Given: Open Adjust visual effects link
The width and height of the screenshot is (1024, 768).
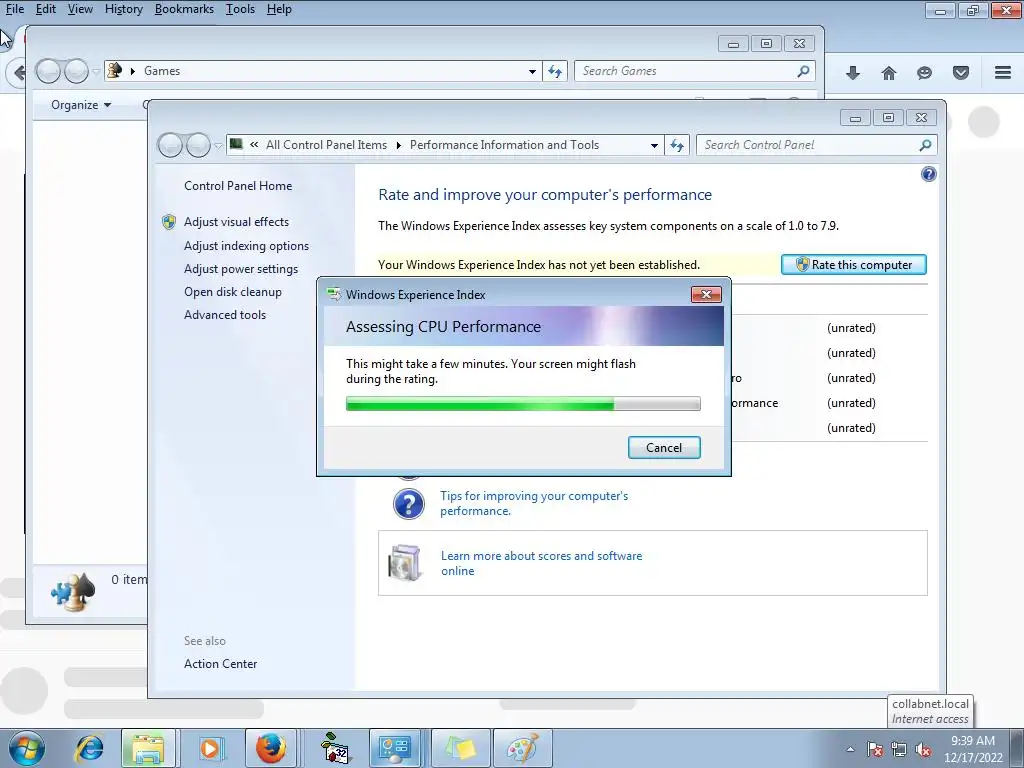Looking at the screenshot, I should (236, 221).
